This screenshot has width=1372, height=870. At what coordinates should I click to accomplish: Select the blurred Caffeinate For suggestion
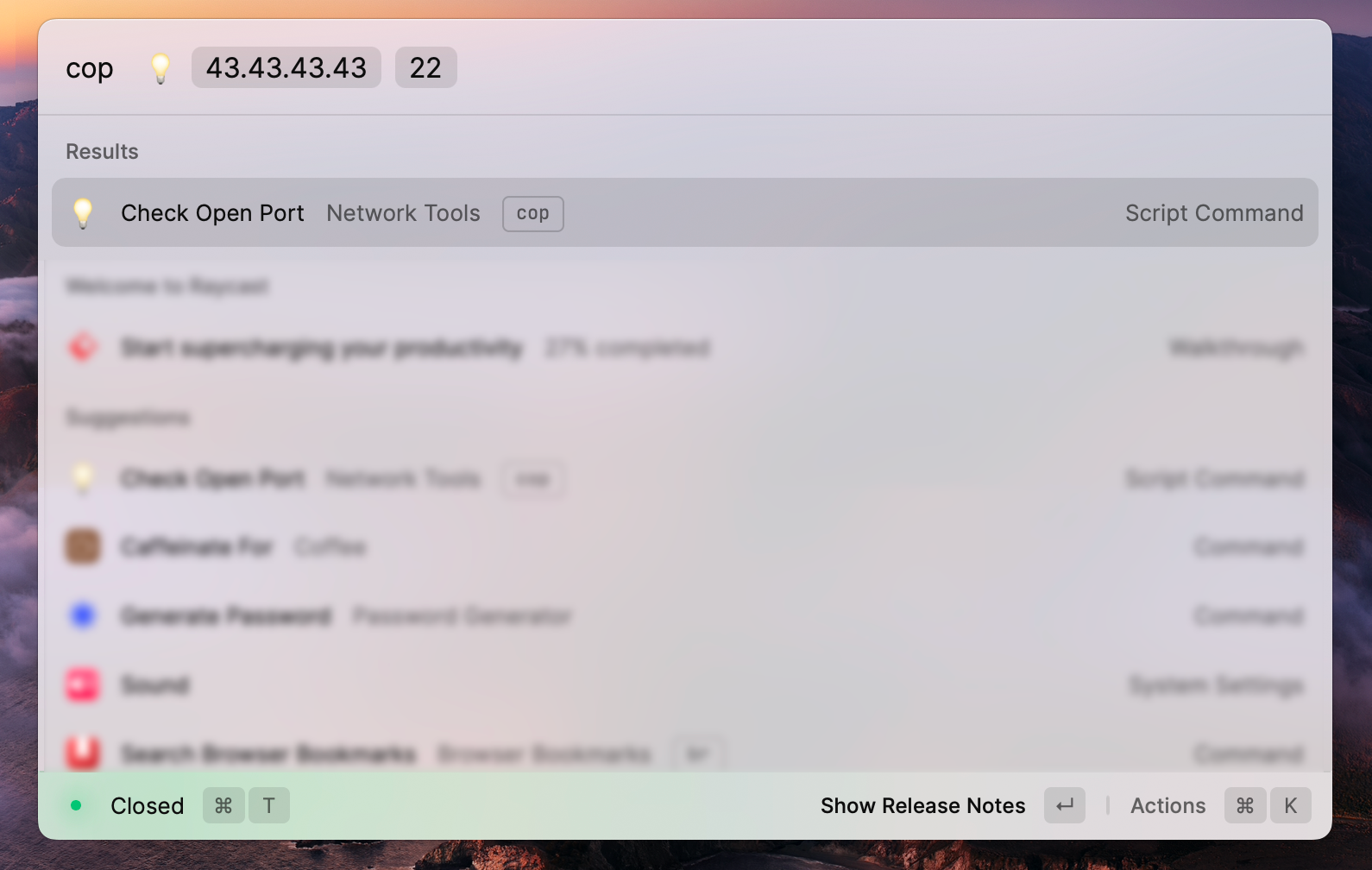pyautogui.click(x=197, y=547)
